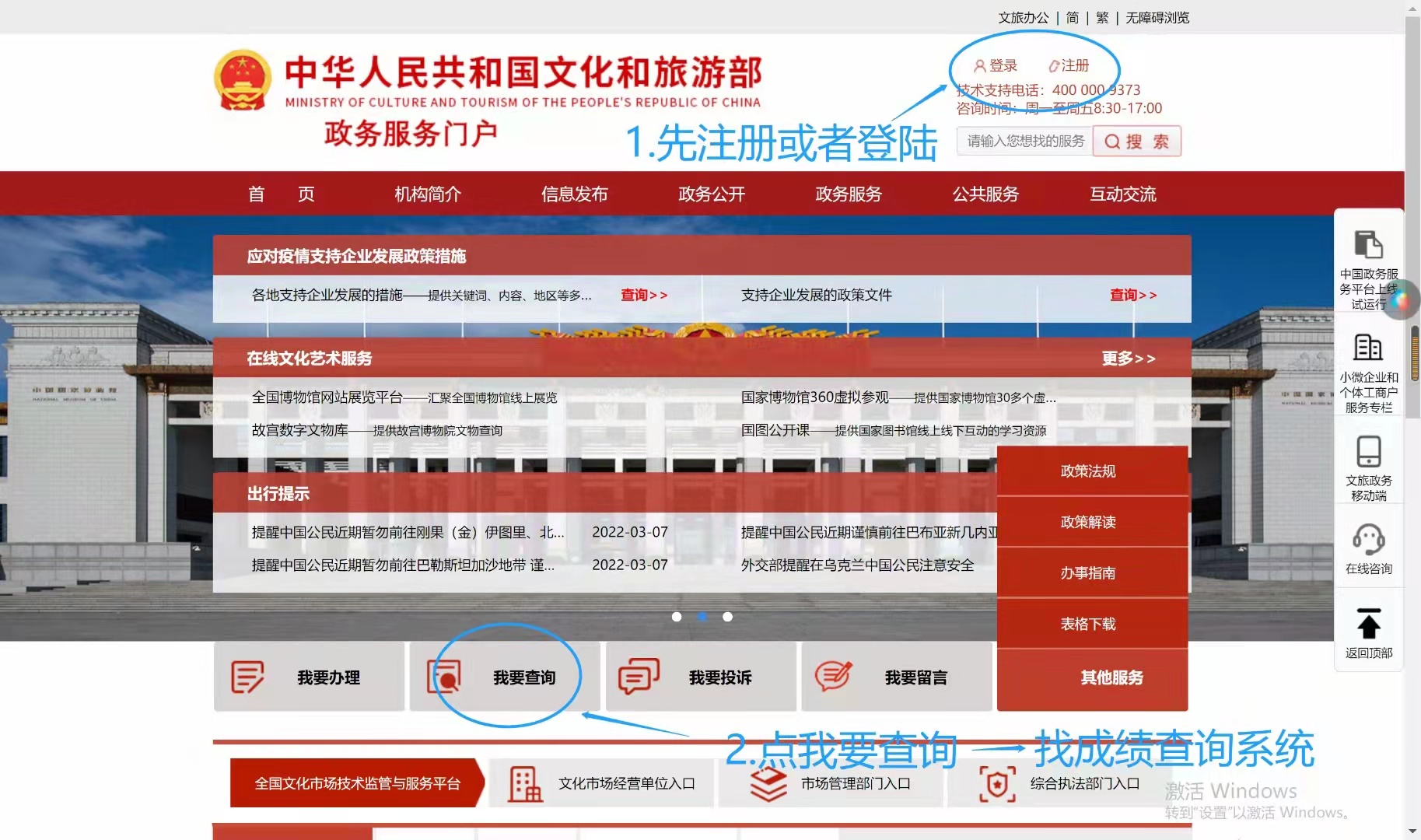Open 信息发布 navigation menu item
Screen dimensions: 1421x840
coord(574,194)
